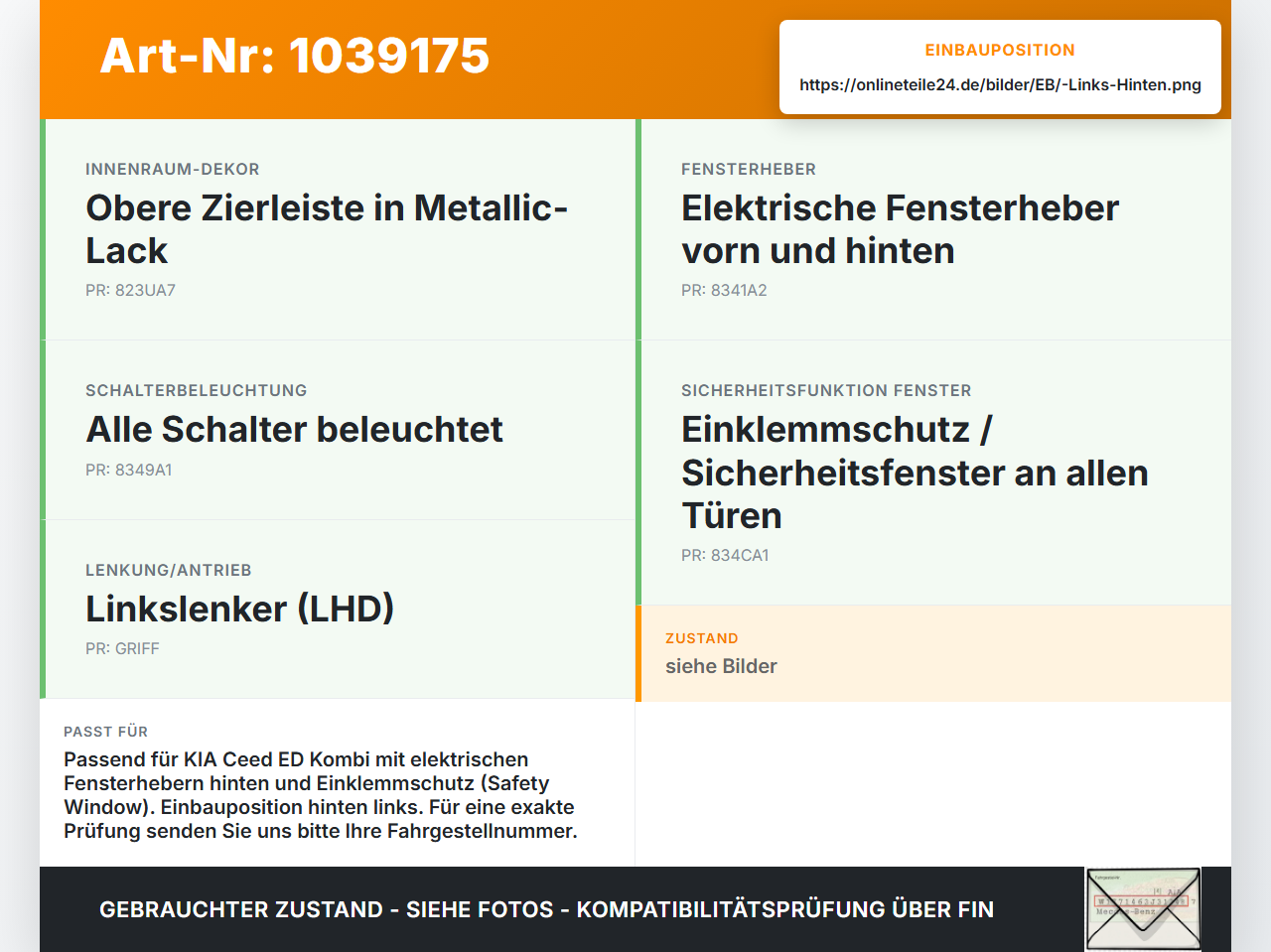This screenshot has height=952, width=1271.
Task: Select the PR: 8341A2 code
Action: 724,290
